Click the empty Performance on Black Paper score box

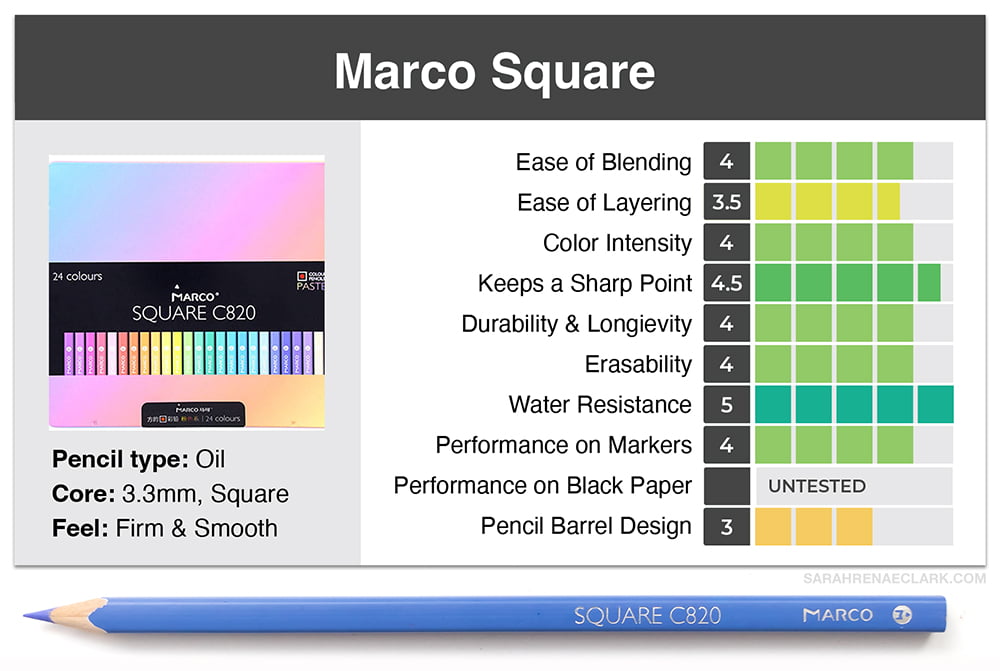(x=726, y=486)
